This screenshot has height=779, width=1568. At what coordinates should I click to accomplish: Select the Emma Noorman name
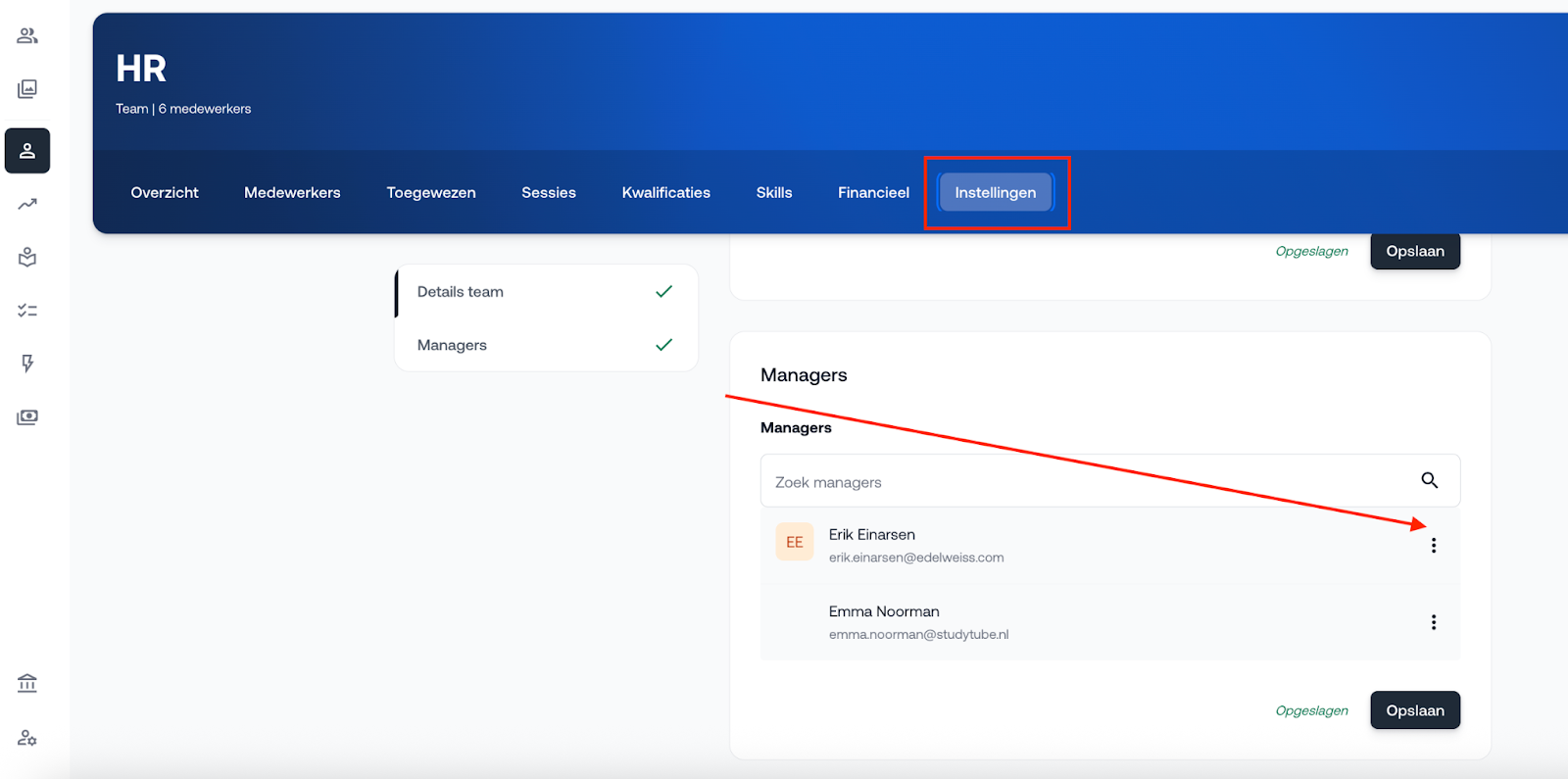[884, 611]
